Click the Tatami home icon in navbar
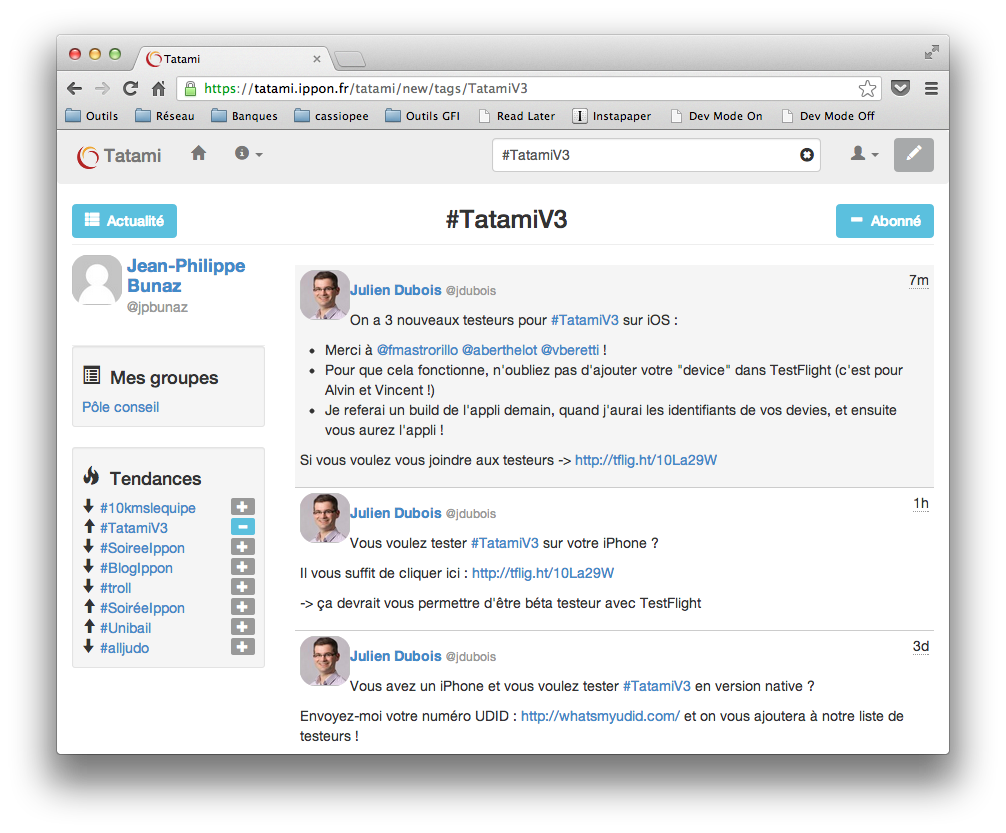 199,154
